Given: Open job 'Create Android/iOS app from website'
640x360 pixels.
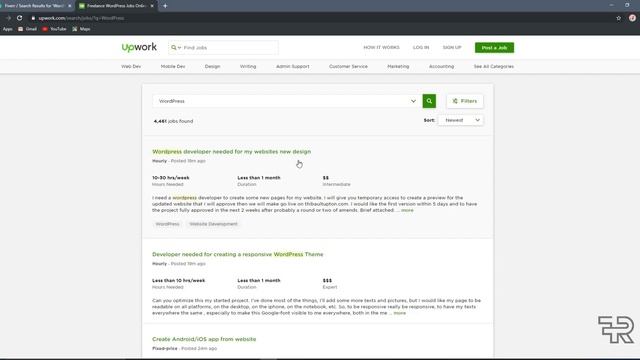Looking at the screenshot, I should (x=204, y=339).
